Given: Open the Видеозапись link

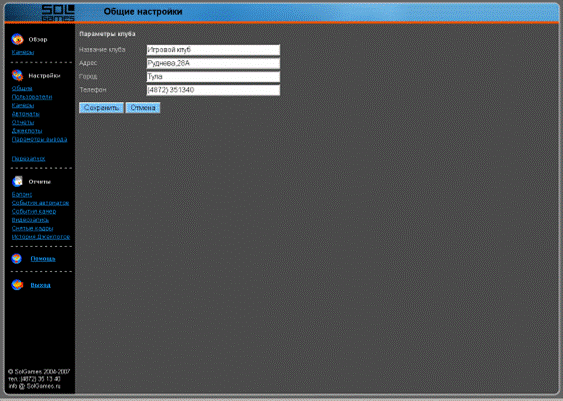Looking at the screenshot, I should [x=30, y=220].
